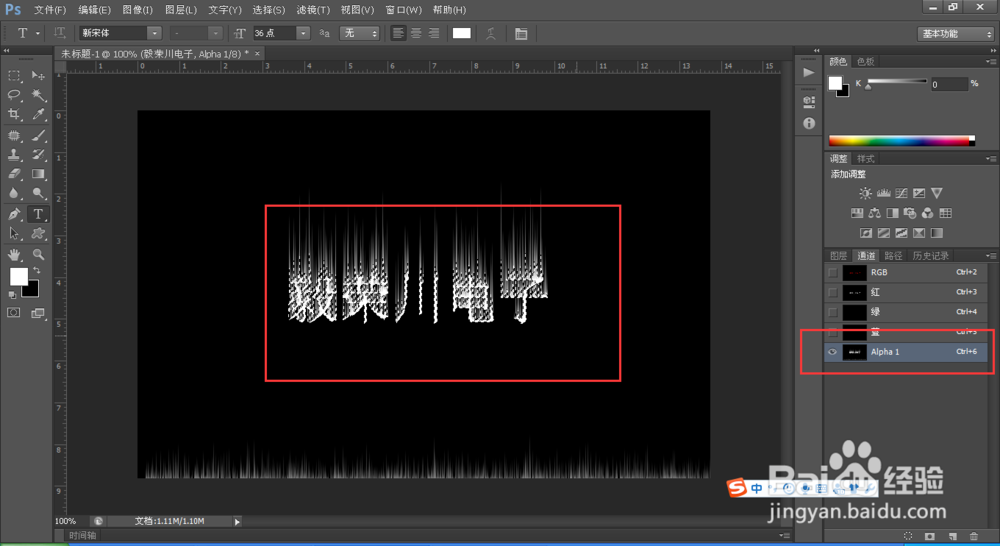1000x546 pixels.
Task: Select the Gradient tool
Action: point(38,173)
